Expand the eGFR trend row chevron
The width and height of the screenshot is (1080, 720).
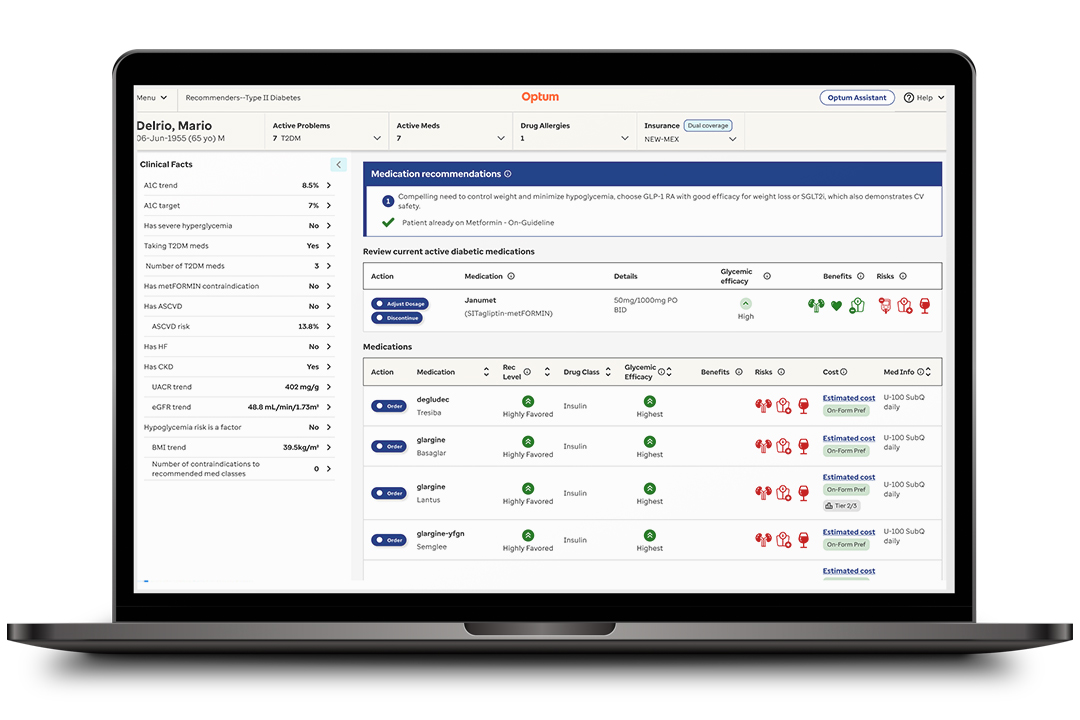coord(329,407)
